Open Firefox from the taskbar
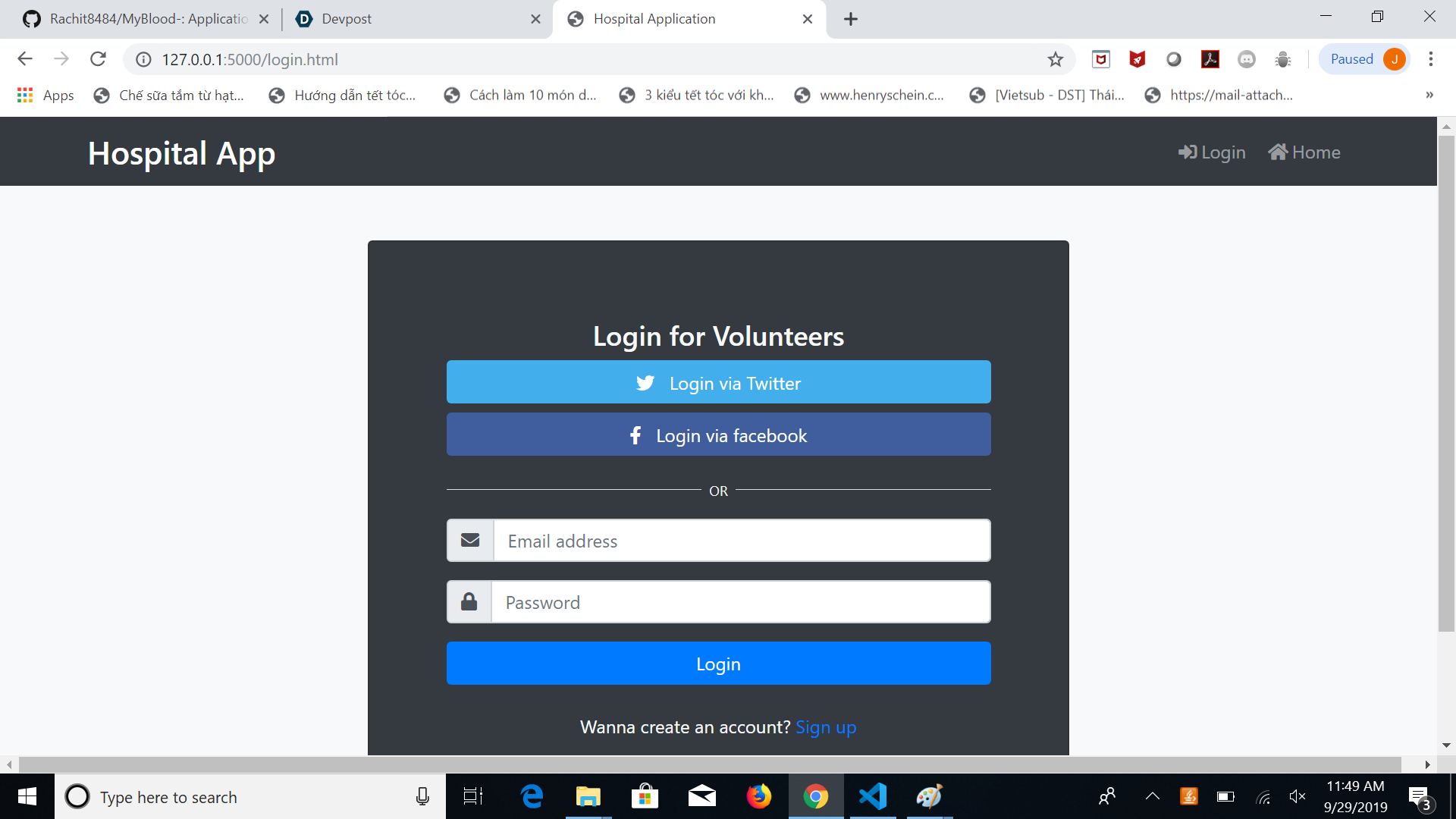This screenshot has height=819, width=1456. (758, 796)
